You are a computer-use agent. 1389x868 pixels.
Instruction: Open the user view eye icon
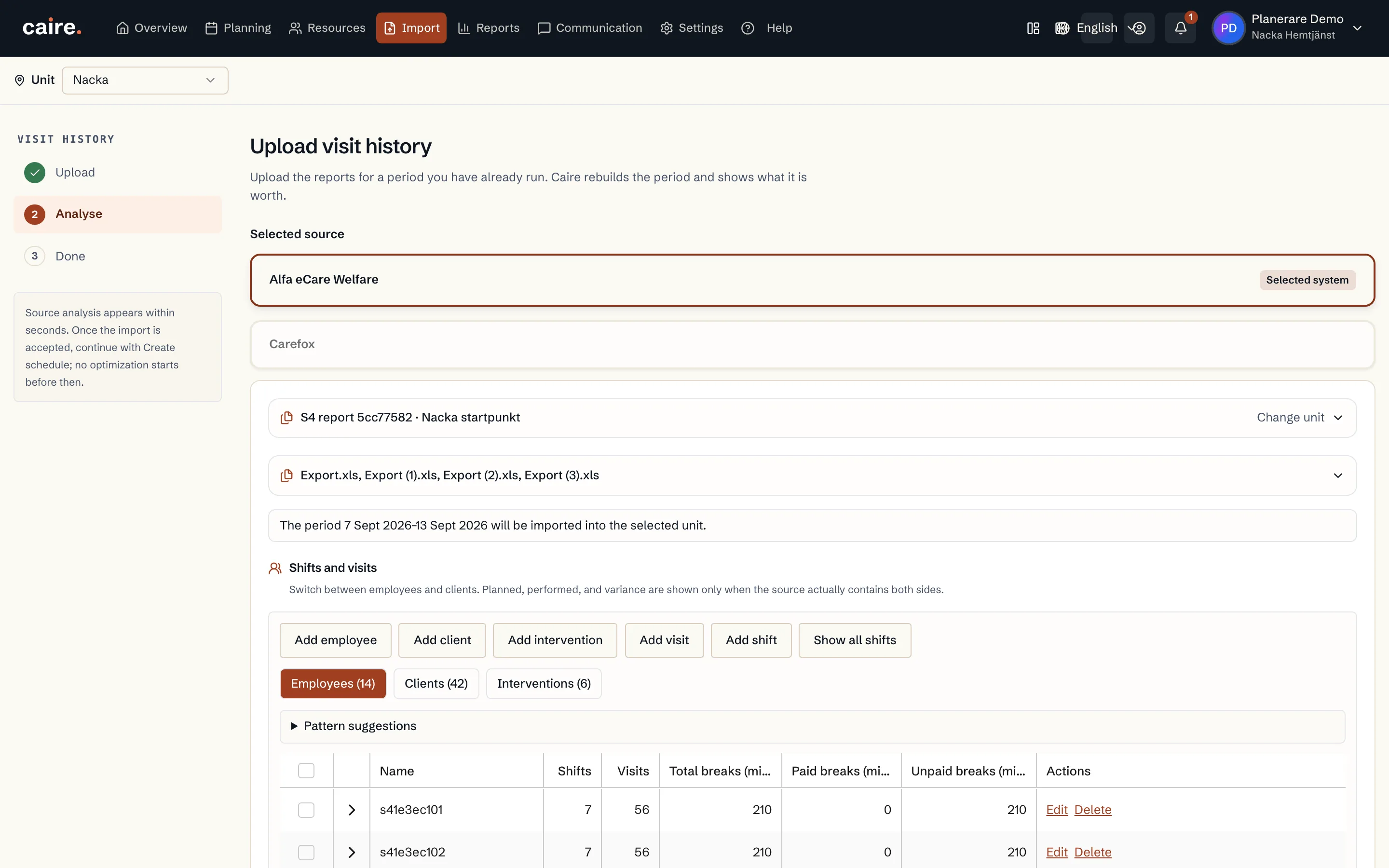pyautogui.click(x=1139, y=28)
